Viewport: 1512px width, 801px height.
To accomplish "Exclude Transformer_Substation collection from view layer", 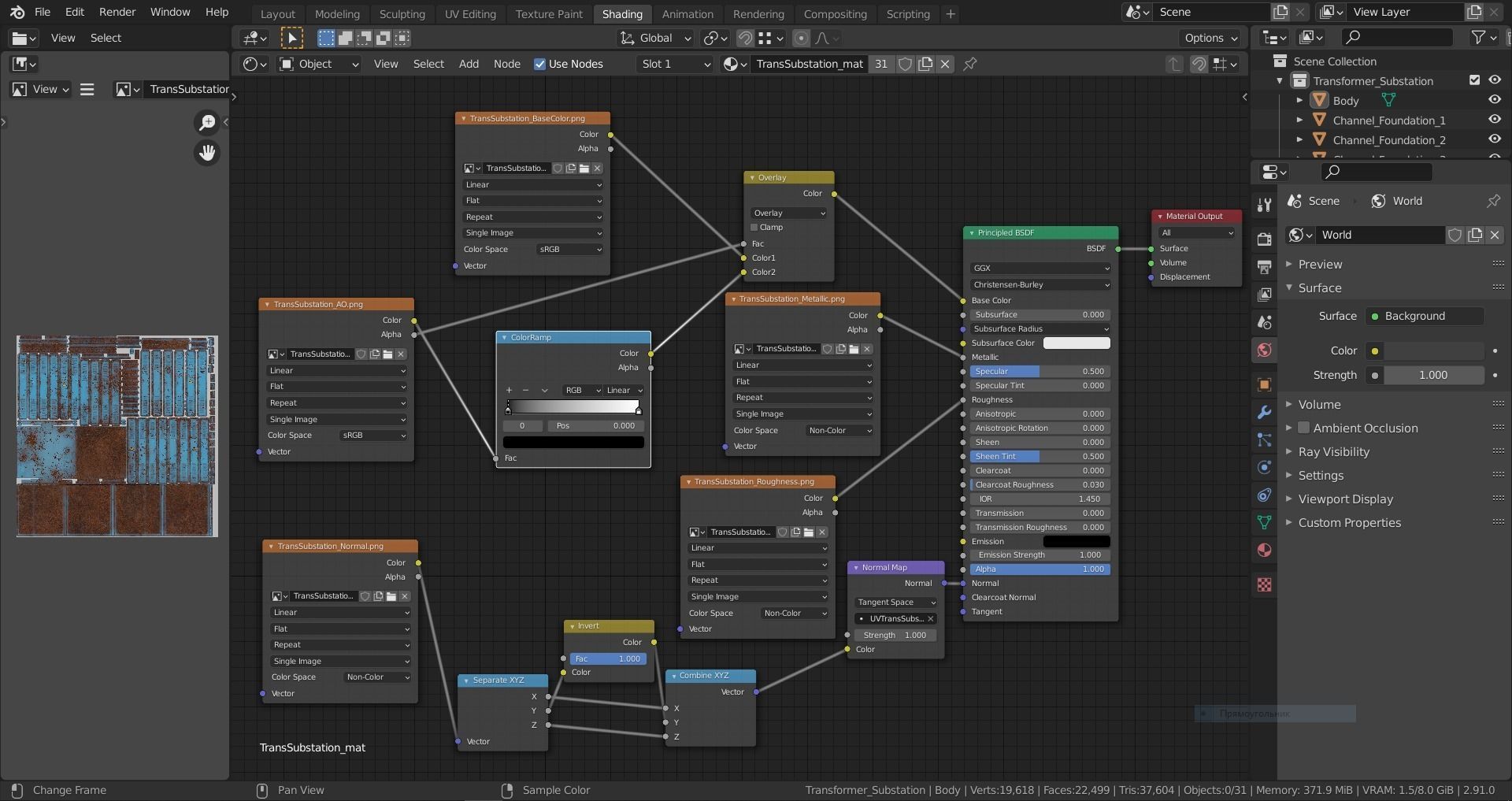I will [x=1475, y=80].
